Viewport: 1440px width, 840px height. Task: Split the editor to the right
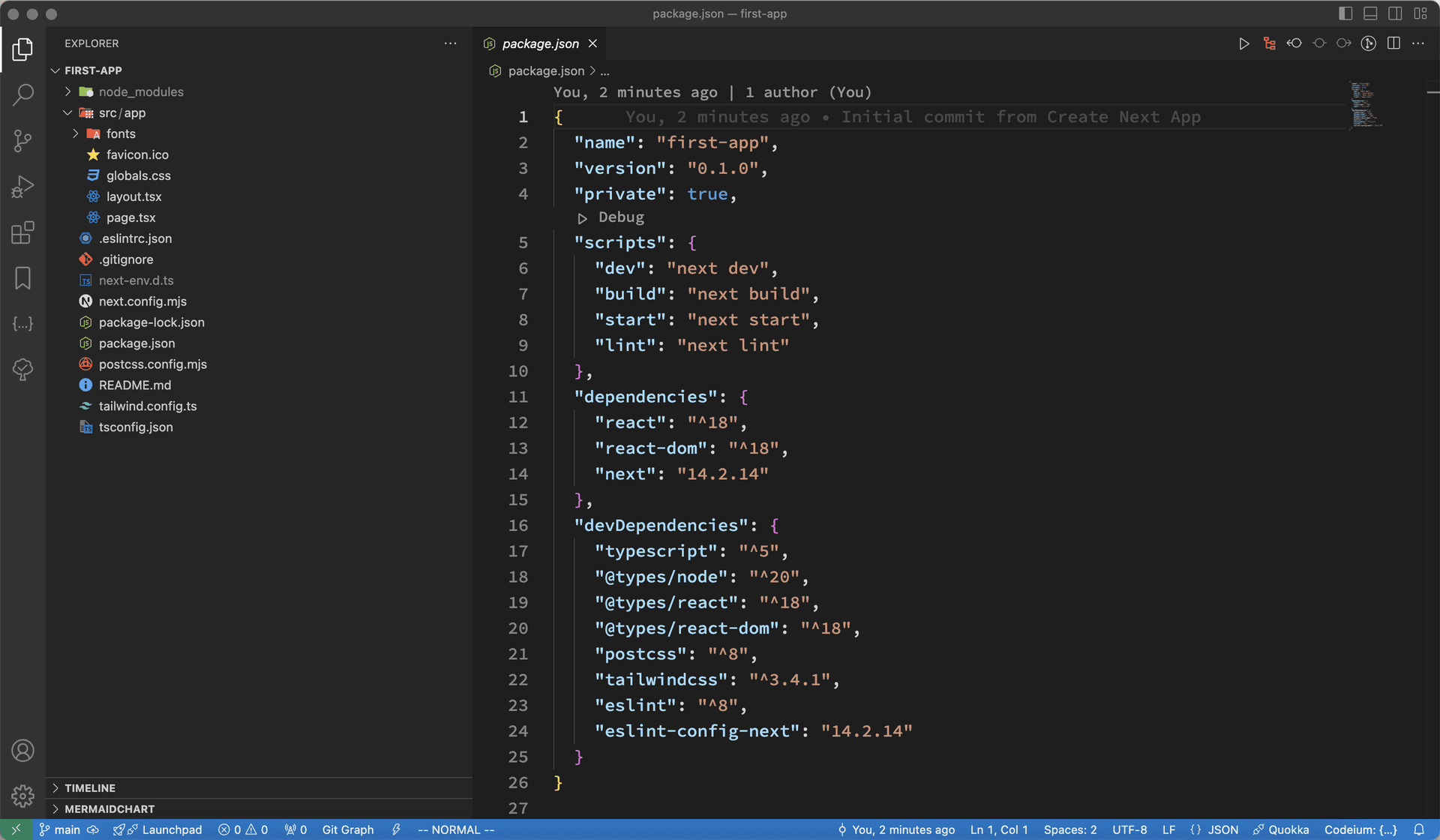[1393, 43]
